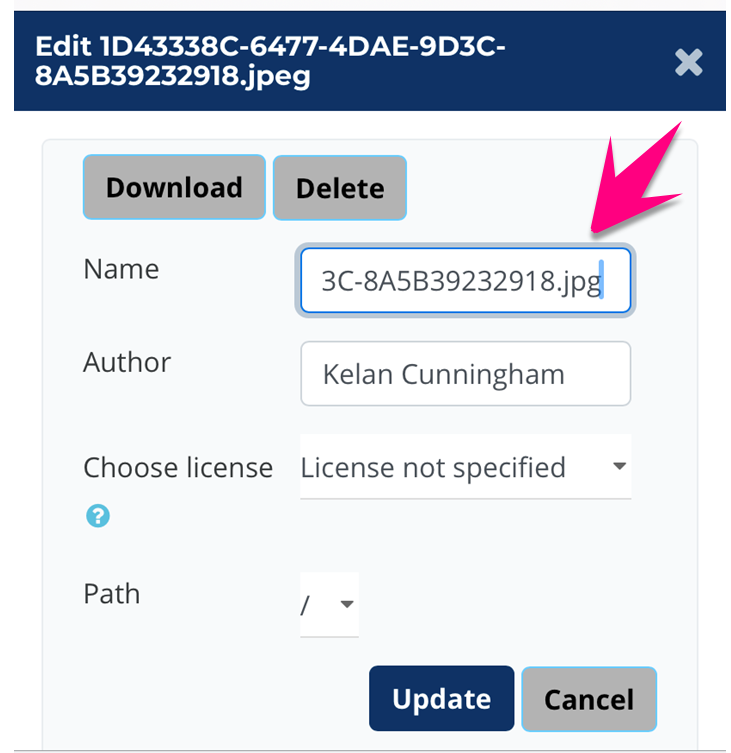Click the pink arrow annotation
This screenshot has width=731, height=753.
(x=632, y=181)
